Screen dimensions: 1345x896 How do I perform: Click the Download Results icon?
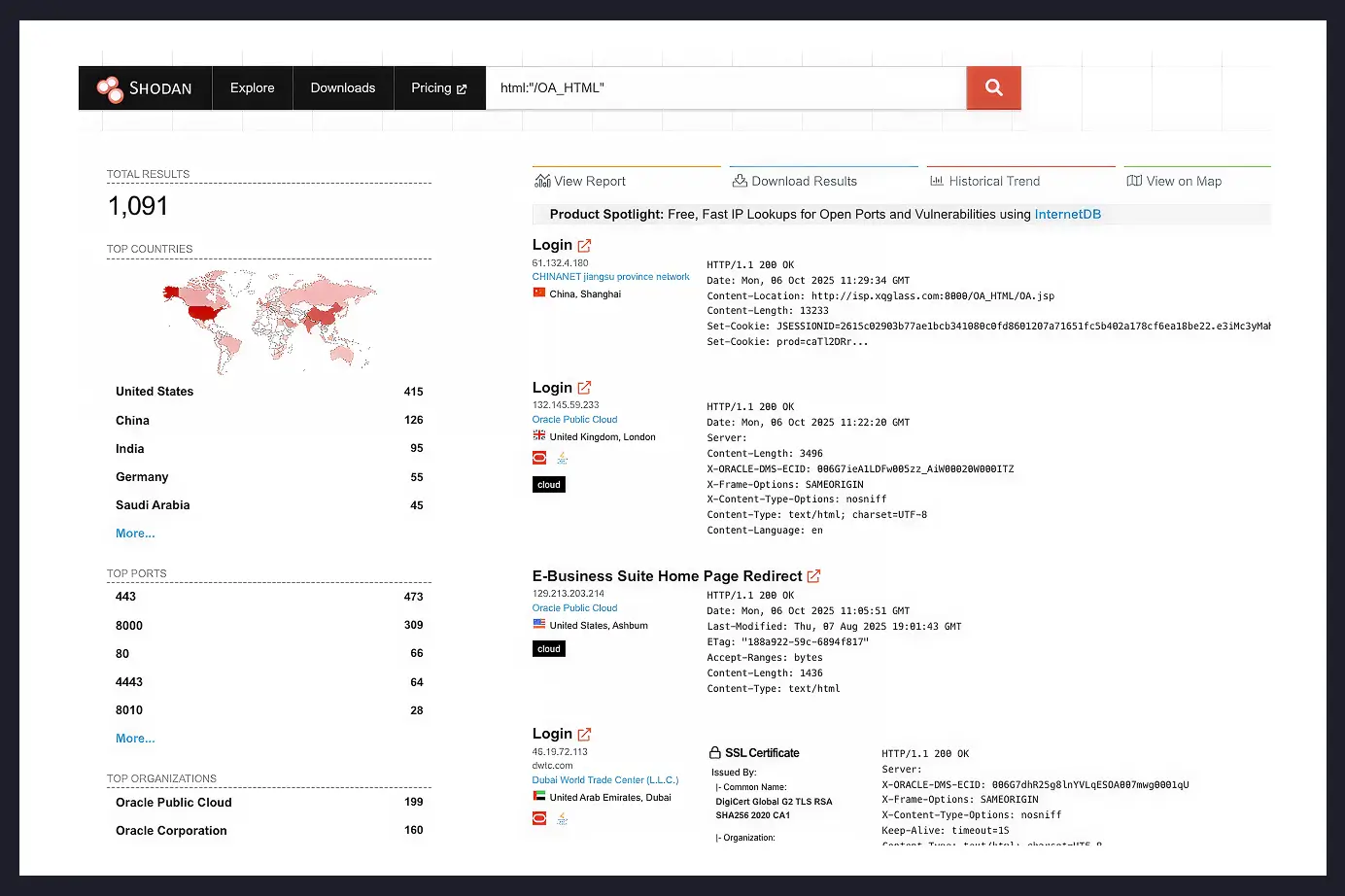tap(739, 181)
